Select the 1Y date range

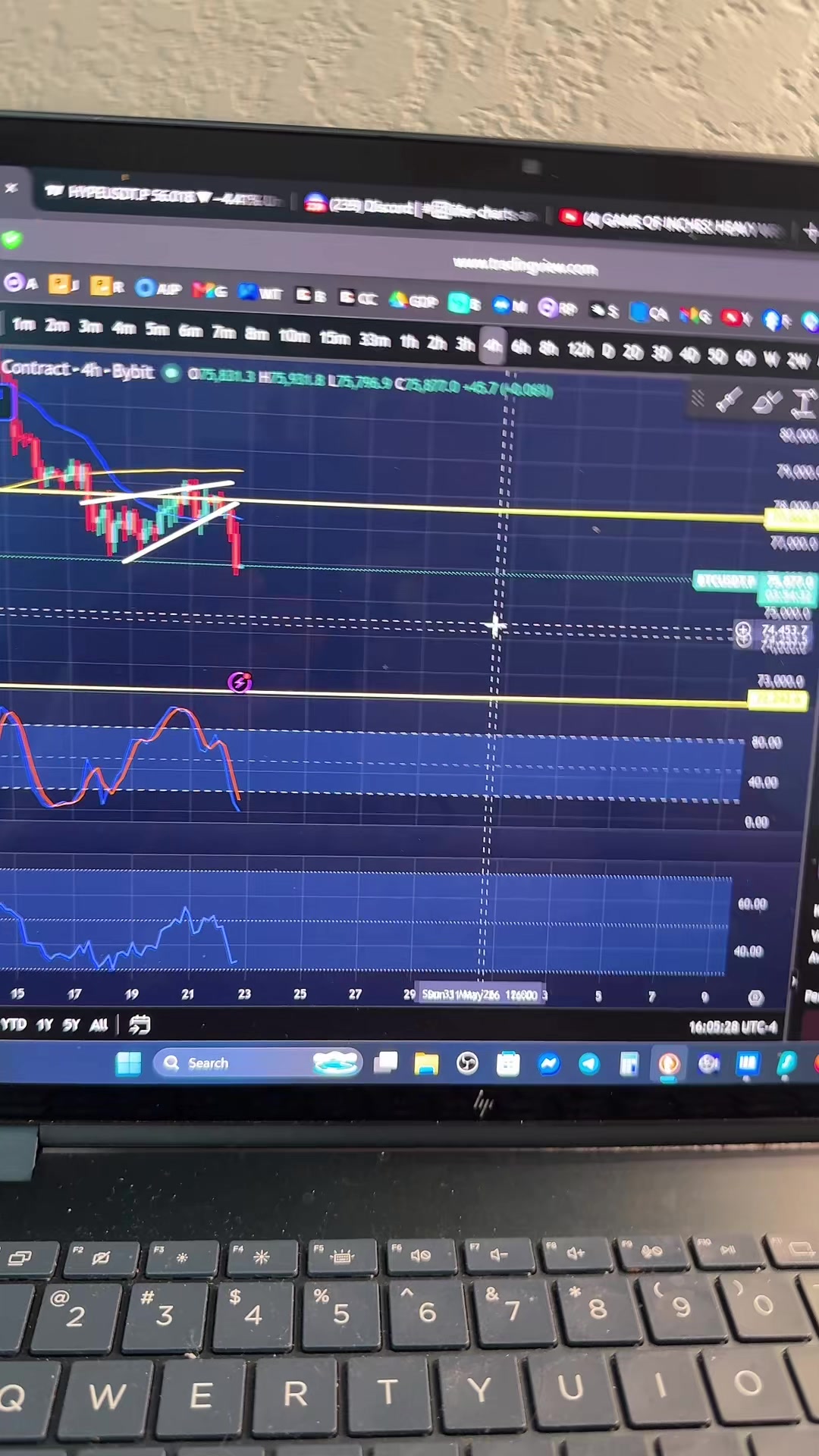coord(44,1025)
